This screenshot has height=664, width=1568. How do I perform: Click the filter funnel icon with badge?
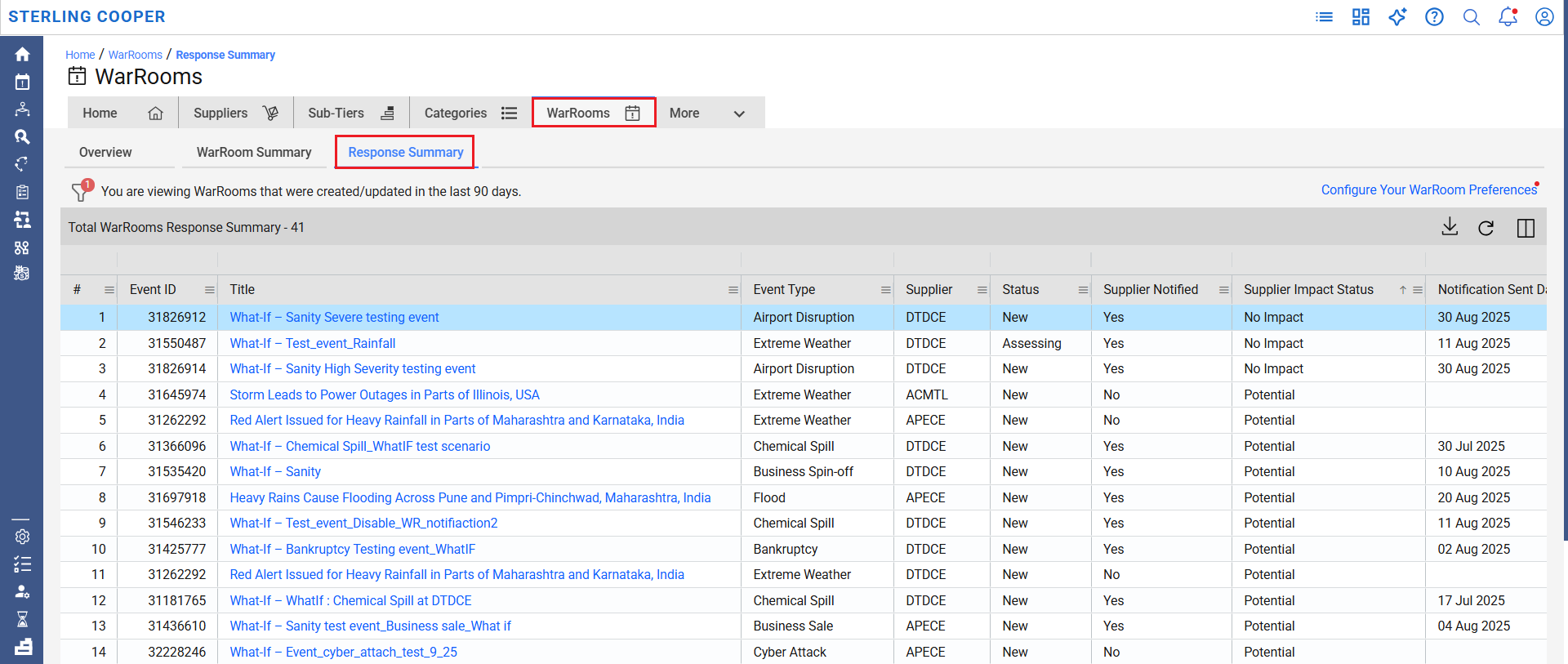click(81, 190)
